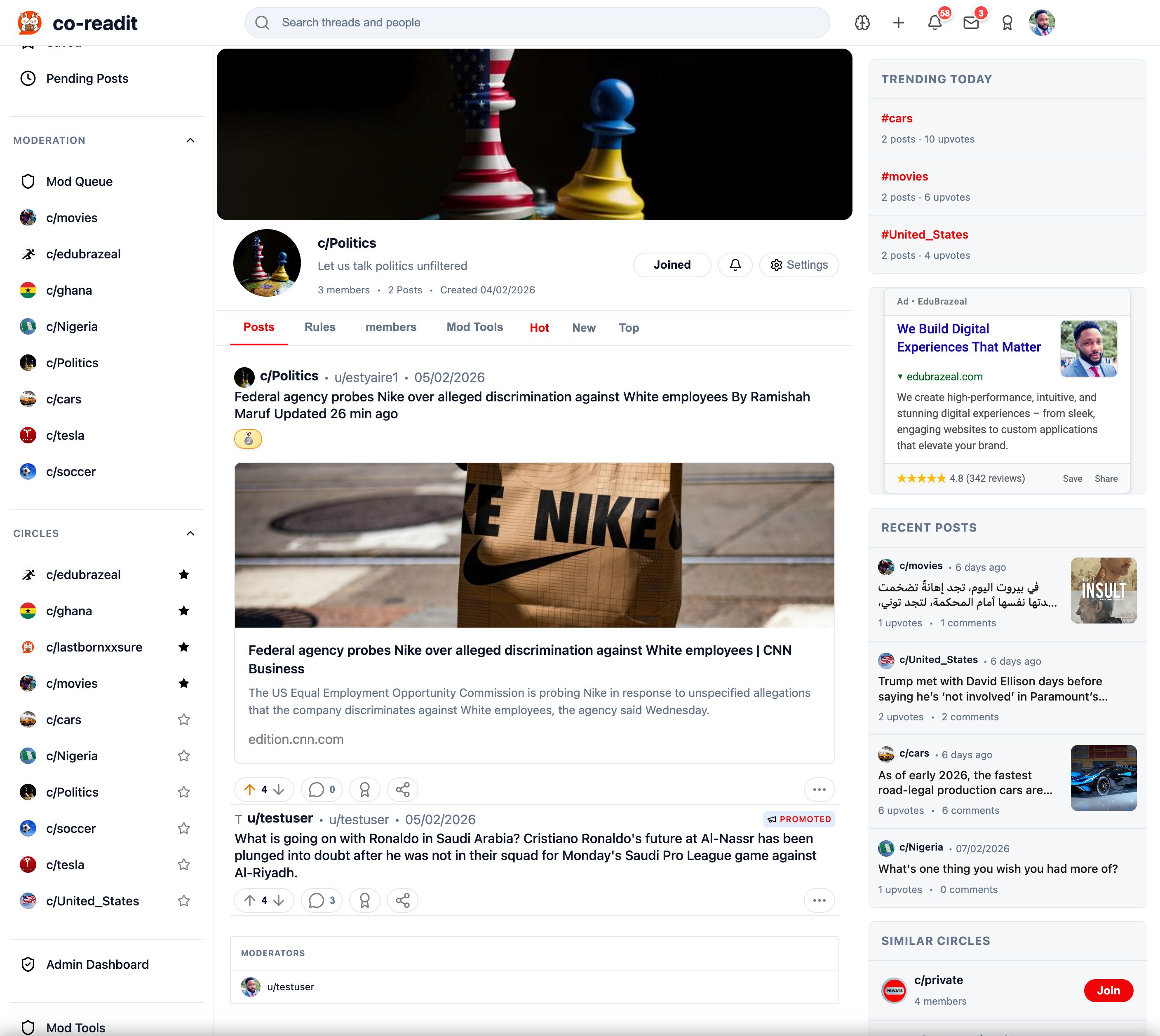
Task: Toggle c/Politics circle notification bell
Action: tap(735, 265)
